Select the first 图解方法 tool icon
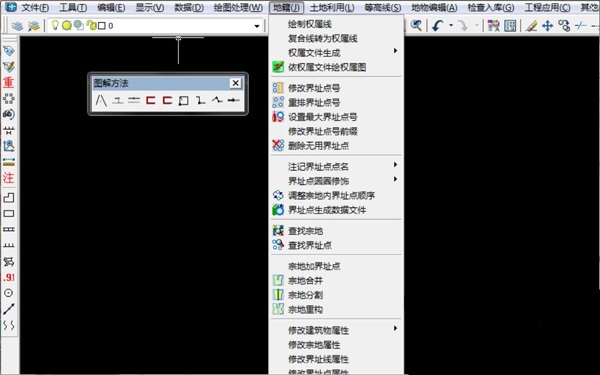Viewport: 600px width, 375px height. coord(101,101)
